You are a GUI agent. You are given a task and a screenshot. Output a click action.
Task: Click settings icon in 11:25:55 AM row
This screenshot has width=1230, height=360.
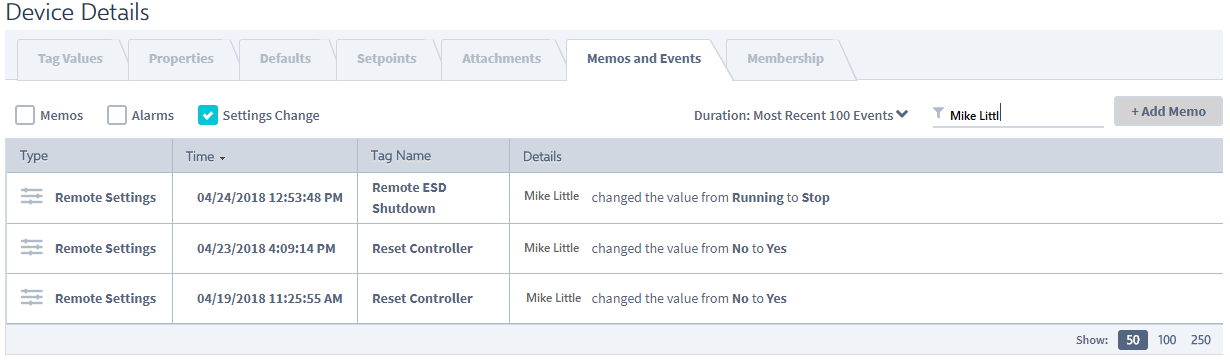click(32, 297)
